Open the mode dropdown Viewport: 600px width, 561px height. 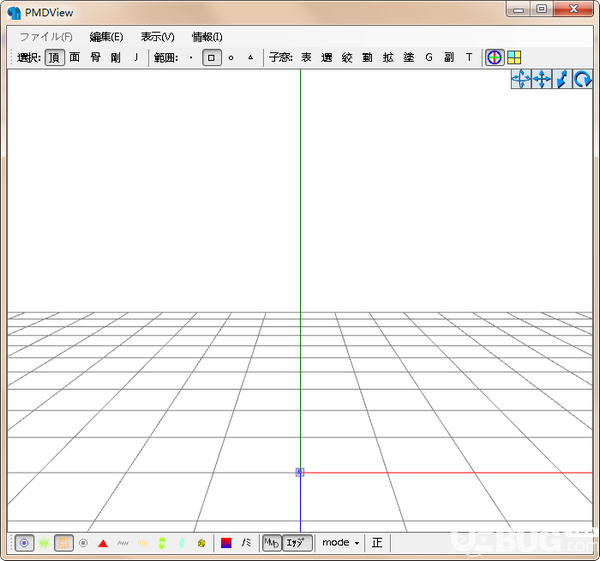tap(340, 543)
